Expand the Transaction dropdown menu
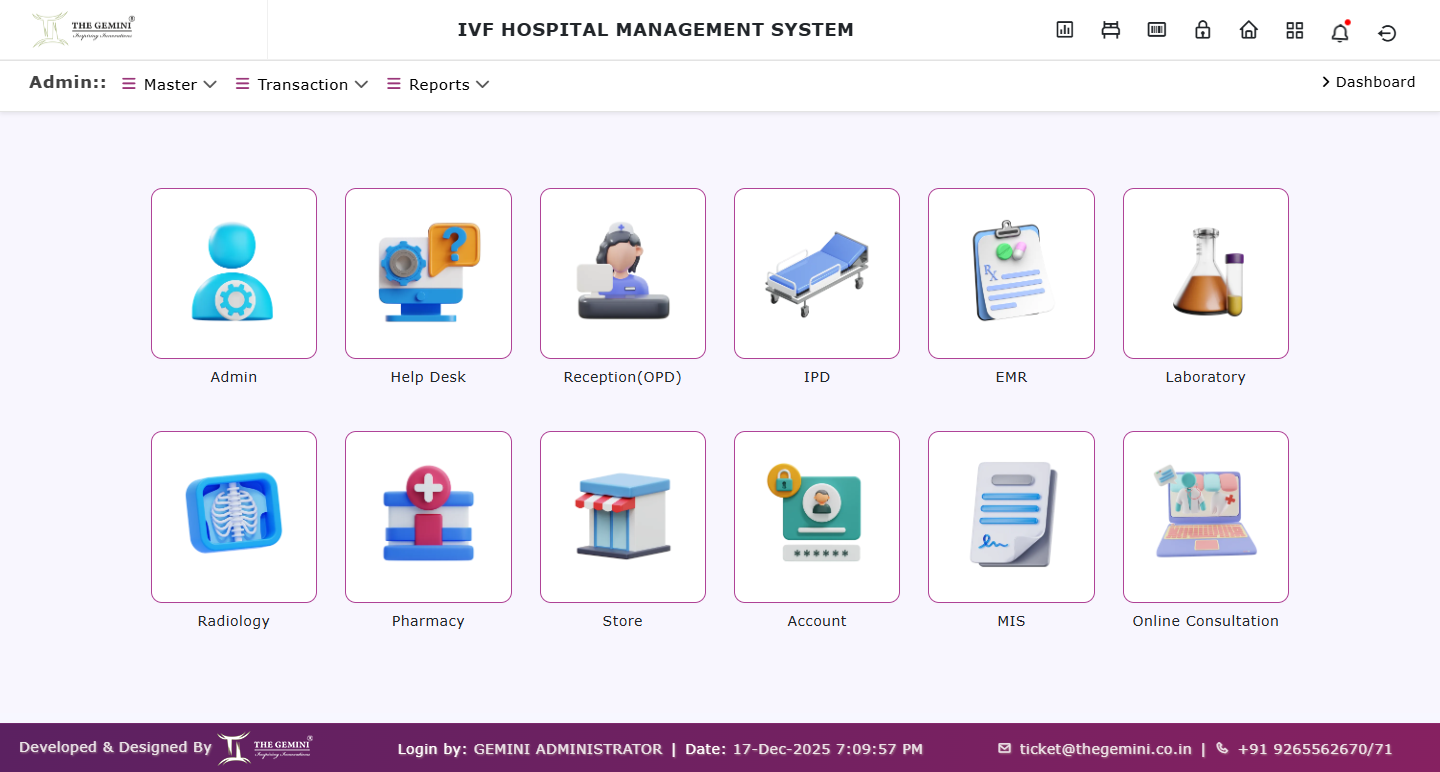Screen dimensions: 1440x772 coord(303,85)
